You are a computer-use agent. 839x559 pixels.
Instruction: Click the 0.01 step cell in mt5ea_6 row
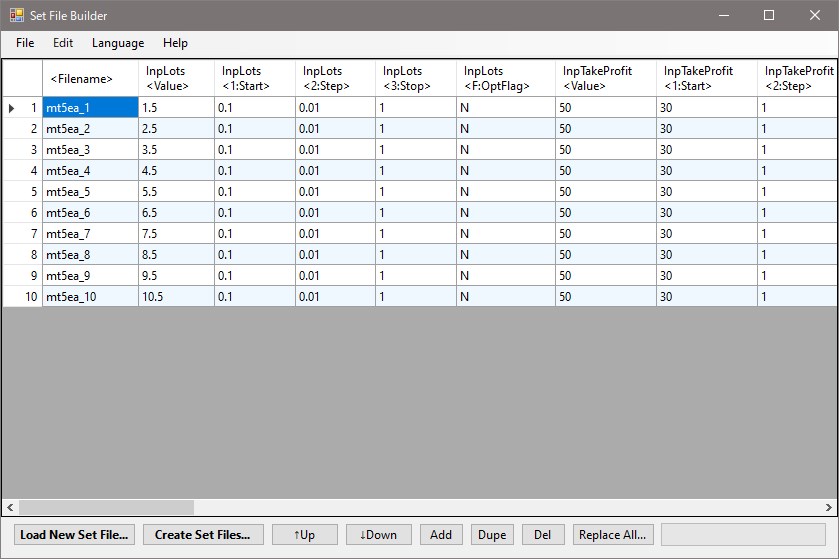335,212
